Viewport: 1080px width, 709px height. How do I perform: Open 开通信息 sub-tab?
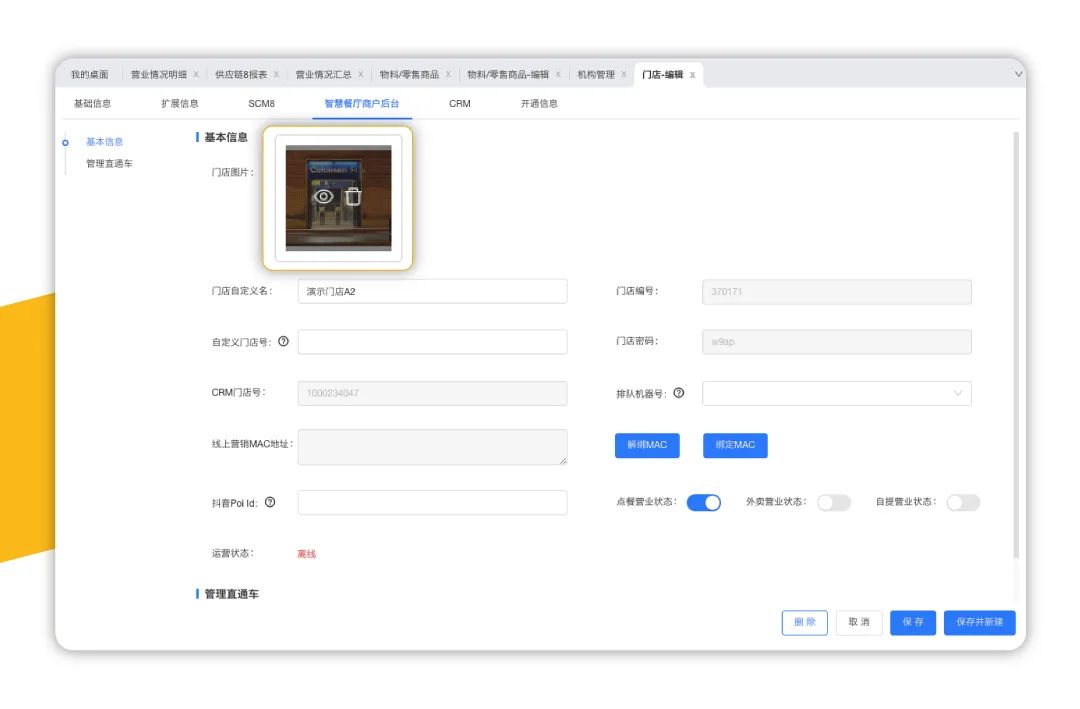point(539,103)
